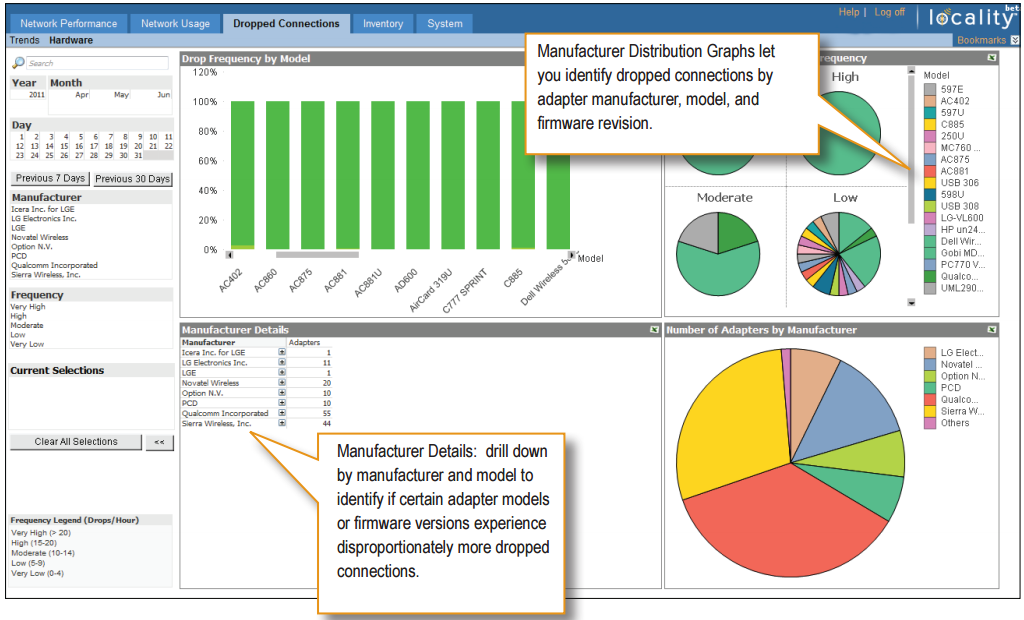Select Sierra Wireless, Inc. in Manufacturer filter
Viewport: 1024px width, 620px height.
coord(46,274)
